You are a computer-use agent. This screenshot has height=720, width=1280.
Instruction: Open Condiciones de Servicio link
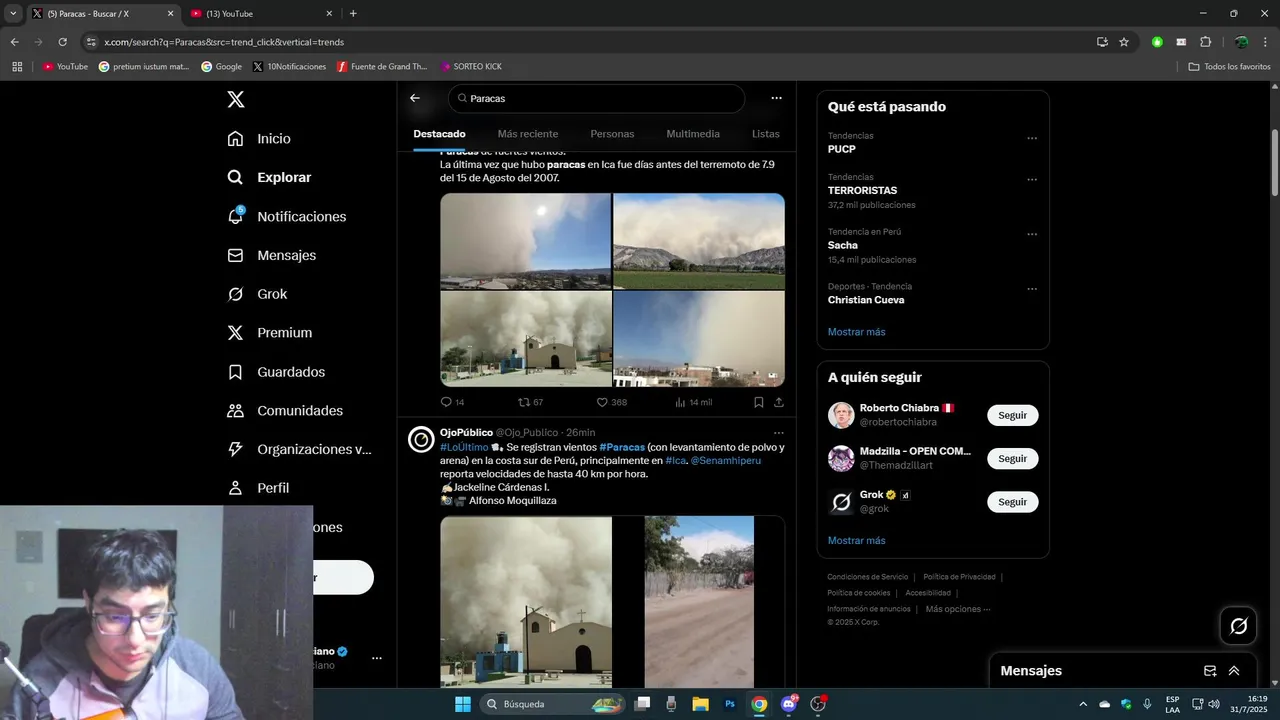tap(868, 577)
